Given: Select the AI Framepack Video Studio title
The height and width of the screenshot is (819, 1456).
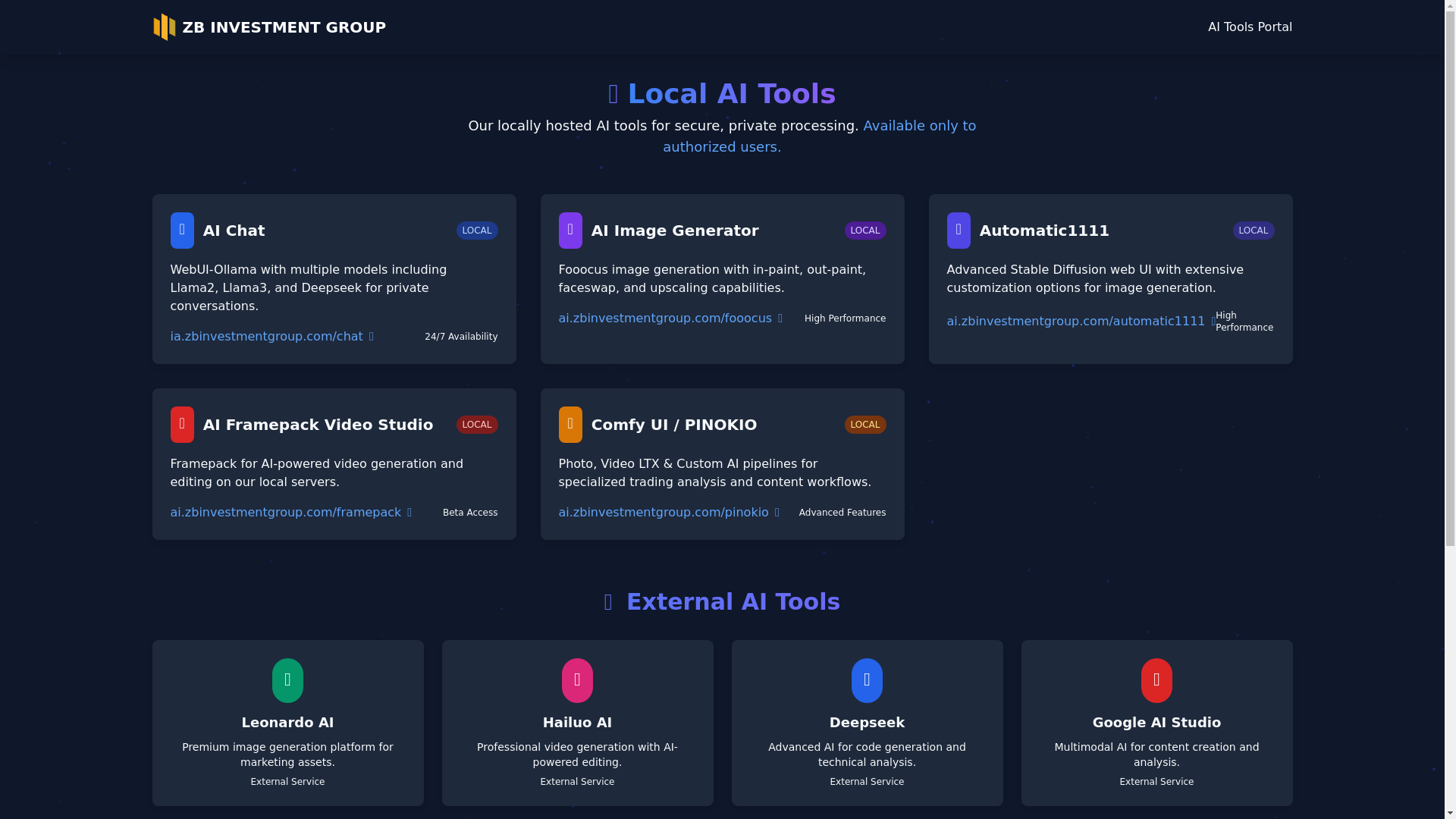Looking at the screenshot, I should (318, 425).
